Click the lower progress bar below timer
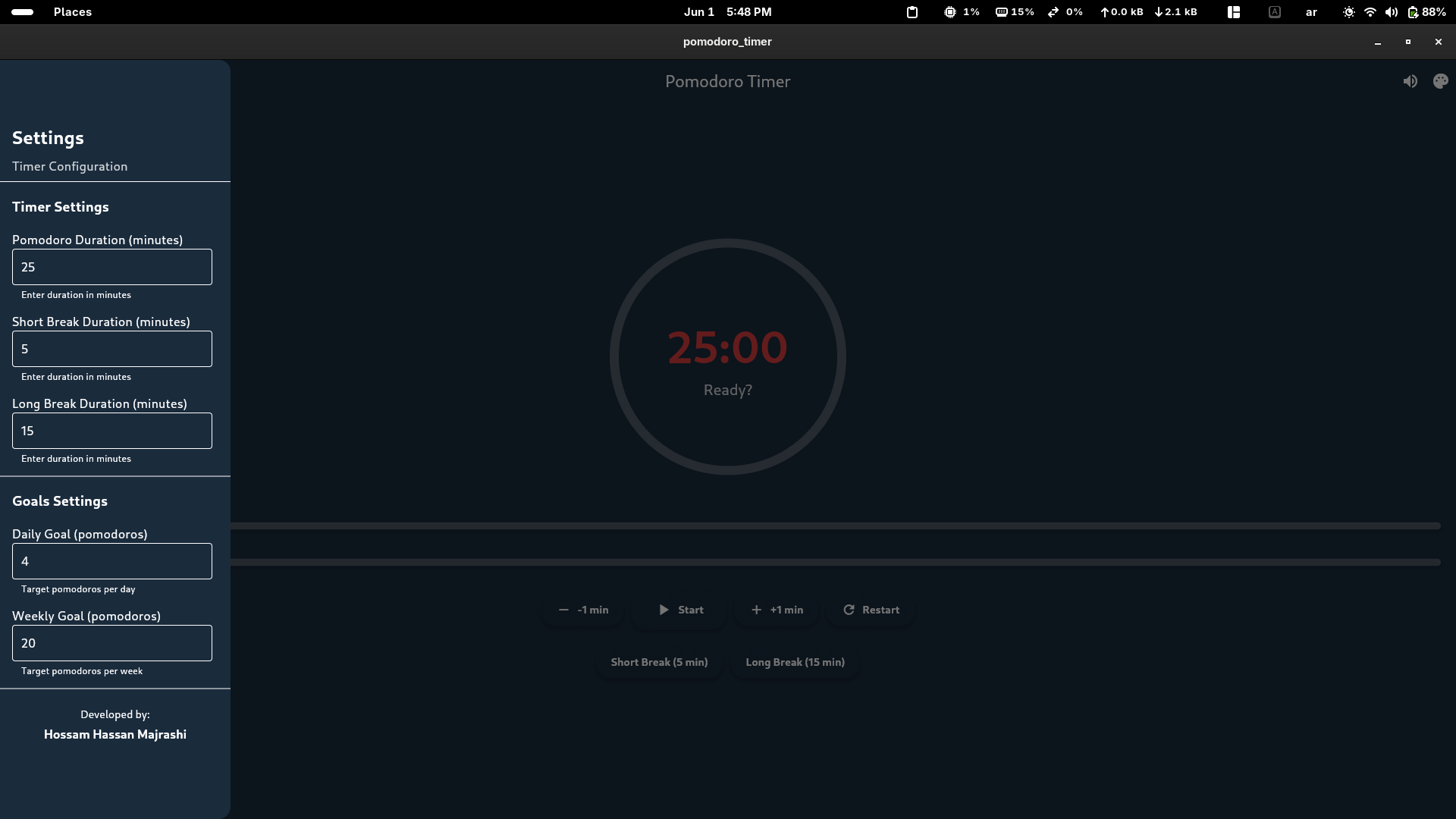Viewport: 1456px width, 819px height. tap(835, 562)
